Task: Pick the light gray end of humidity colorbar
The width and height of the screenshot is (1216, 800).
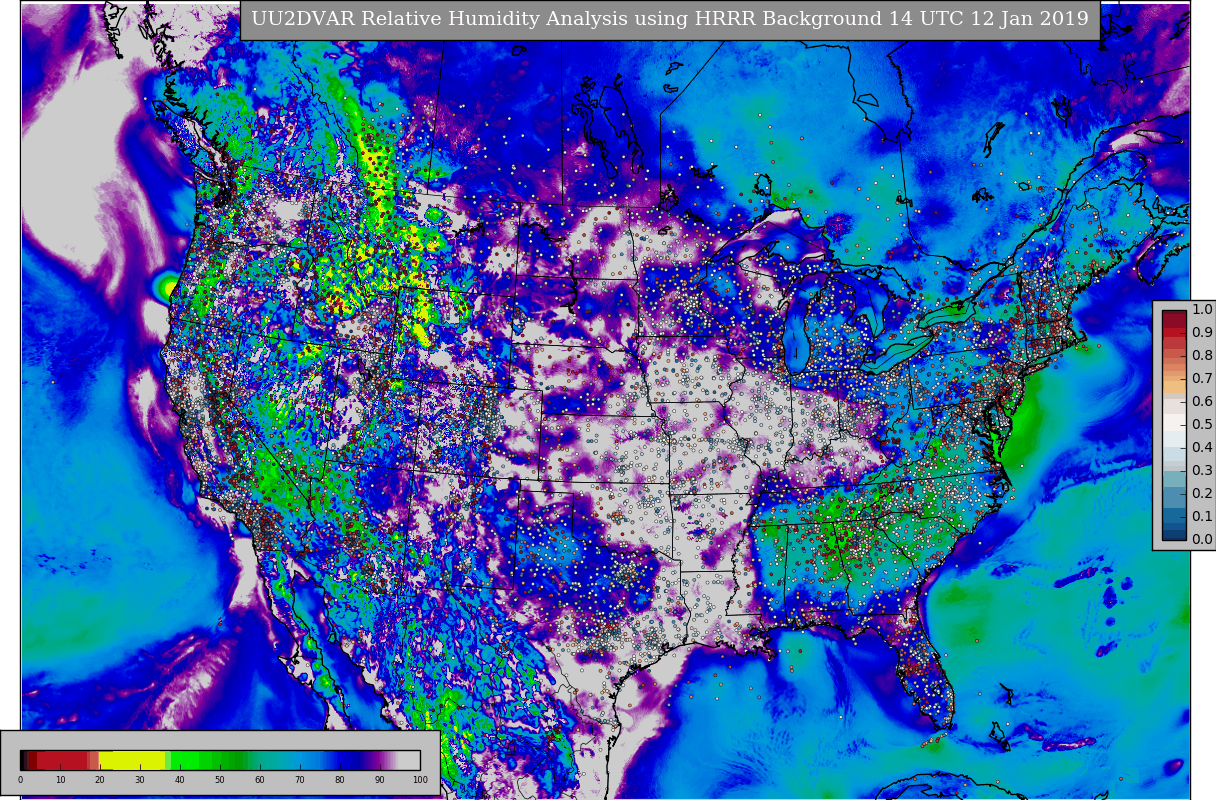Action: tap(410, 760)
